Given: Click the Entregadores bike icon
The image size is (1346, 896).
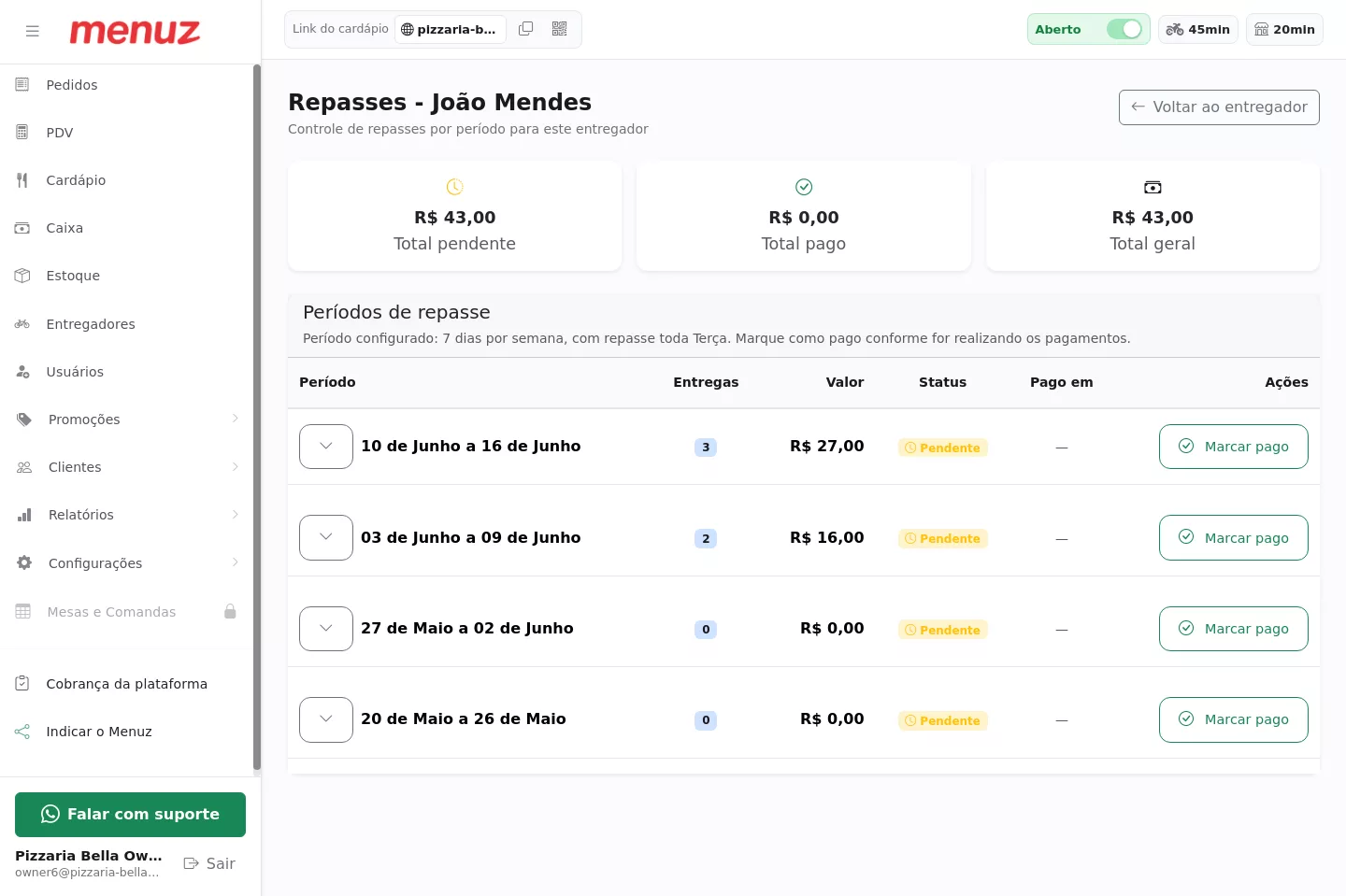Looking at the screenshot, I should click(22, 324).
